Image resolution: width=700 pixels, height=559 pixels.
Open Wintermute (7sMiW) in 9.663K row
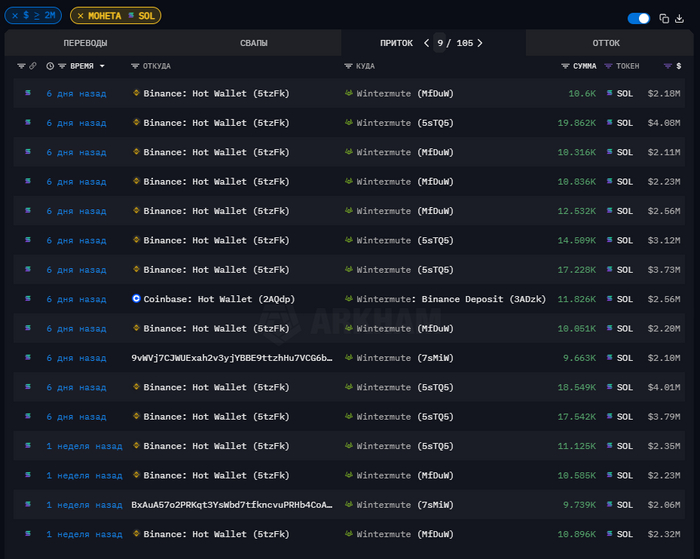(405, 358)
